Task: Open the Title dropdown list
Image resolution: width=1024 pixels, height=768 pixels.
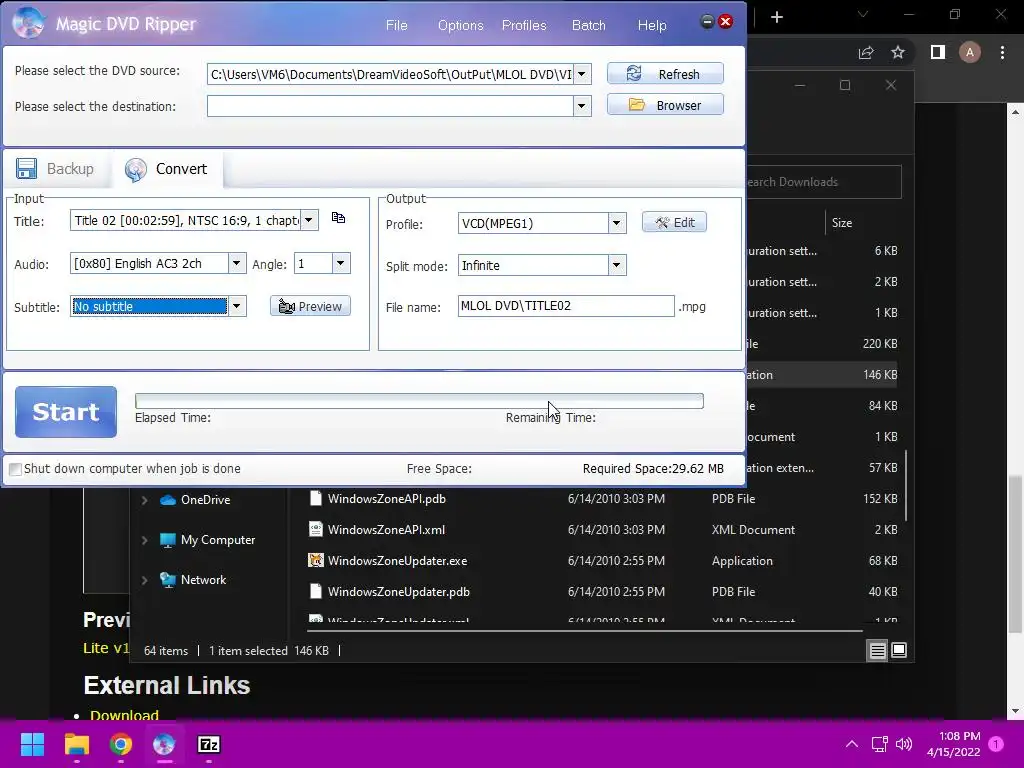Action: point(309,220)
